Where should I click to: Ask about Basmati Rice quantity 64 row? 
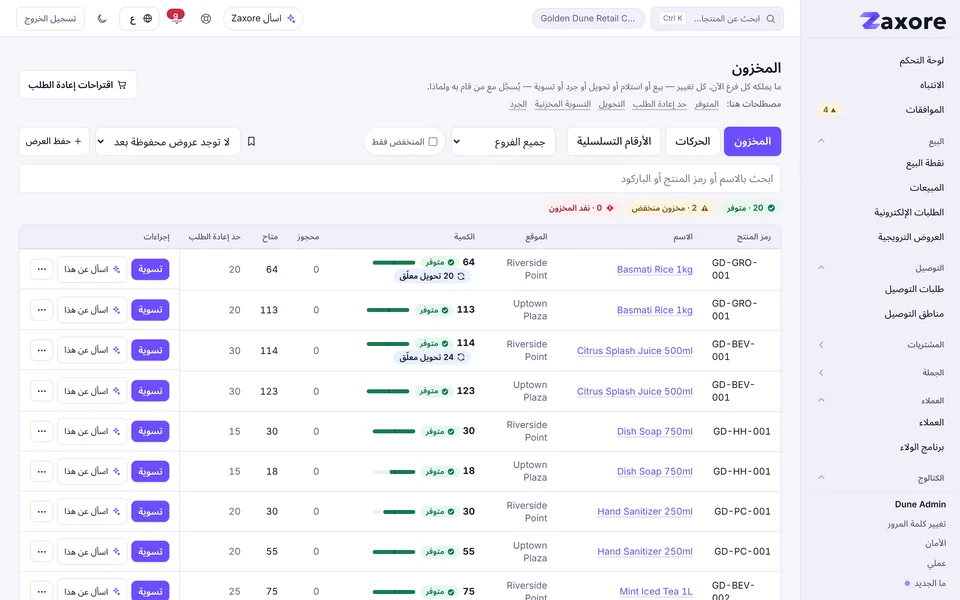click(x=92, y=269)
